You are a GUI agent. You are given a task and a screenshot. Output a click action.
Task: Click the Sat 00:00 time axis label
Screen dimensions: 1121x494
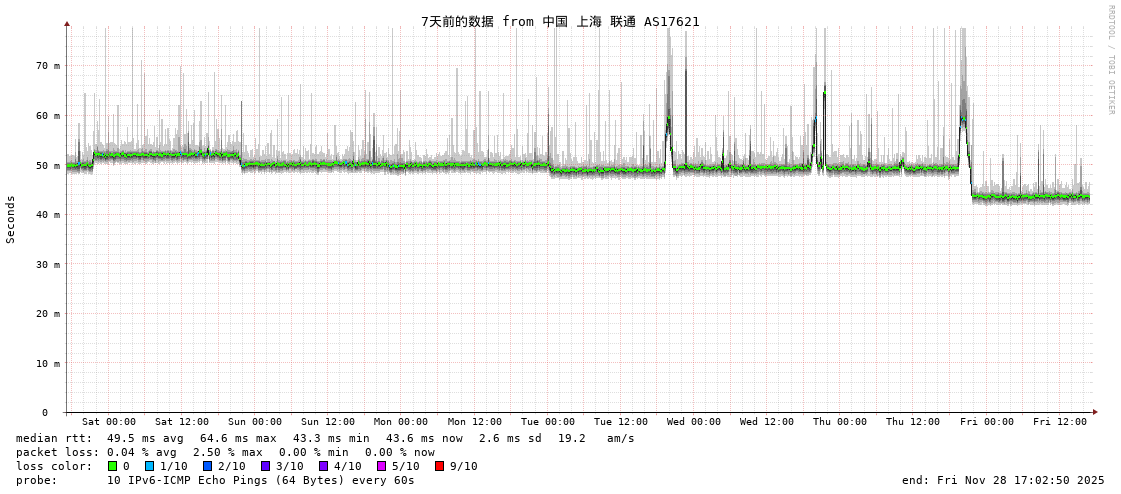tap(109, 422)
